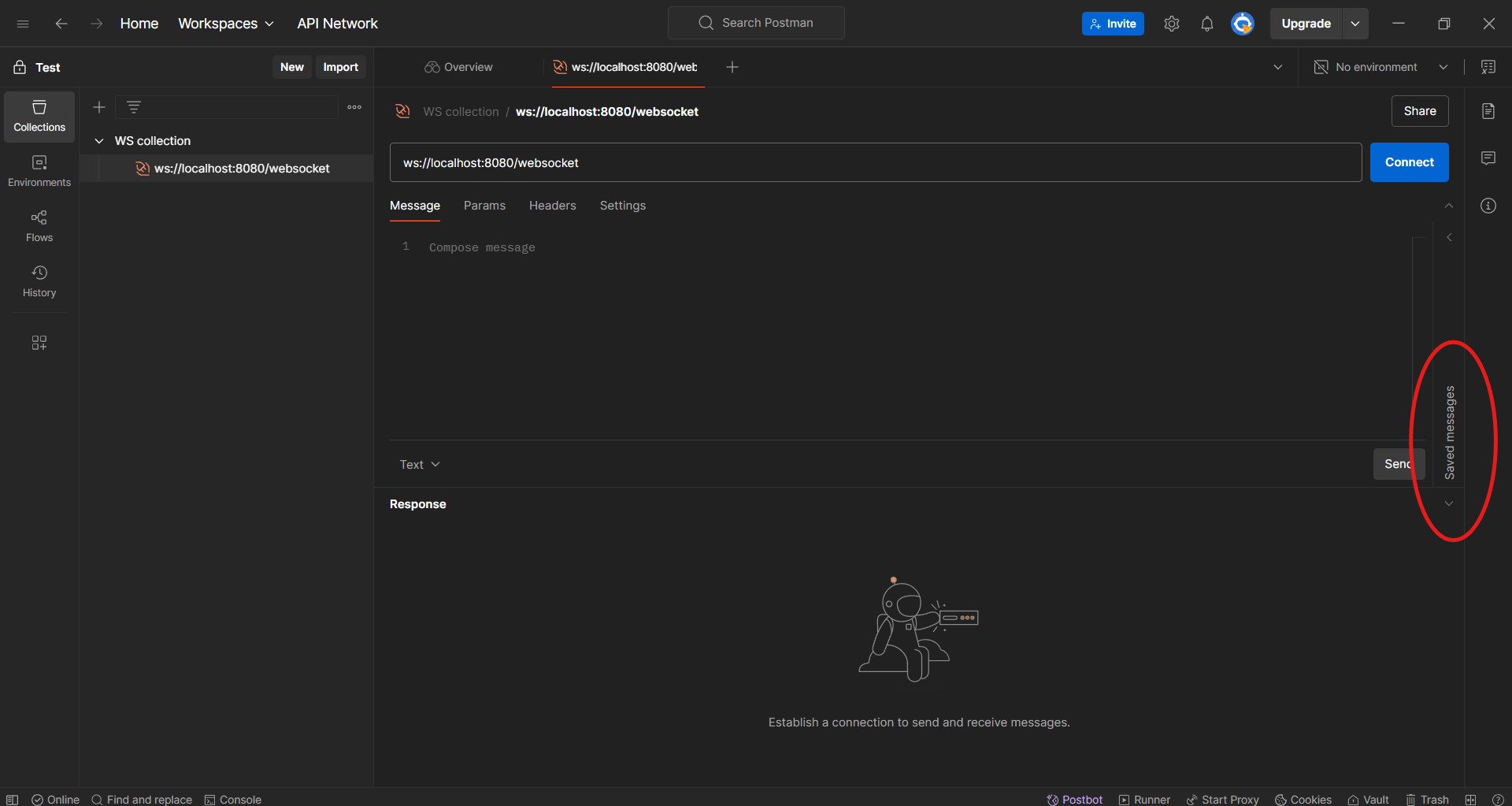Open Postbot from the status bar
The width and height of the screenshot is (1512, 806).
click(x=1075, y=800)
